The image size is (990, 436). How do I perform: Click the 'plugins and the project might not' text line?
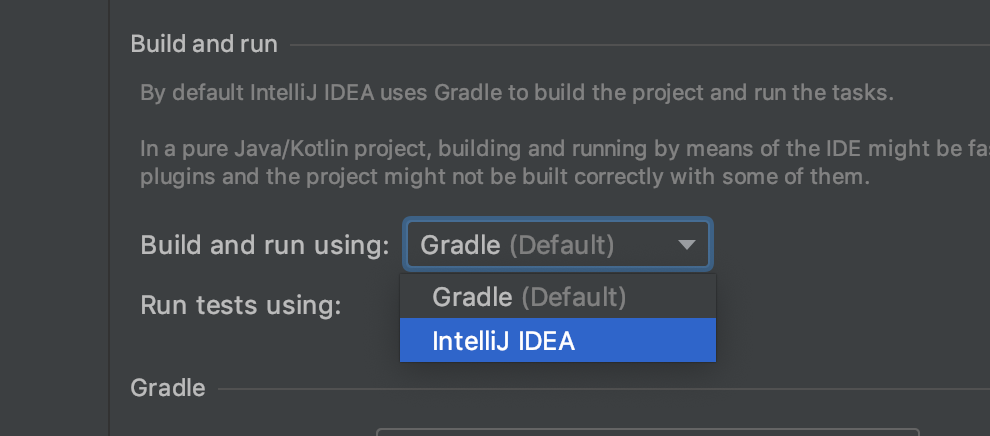(506, 177)
